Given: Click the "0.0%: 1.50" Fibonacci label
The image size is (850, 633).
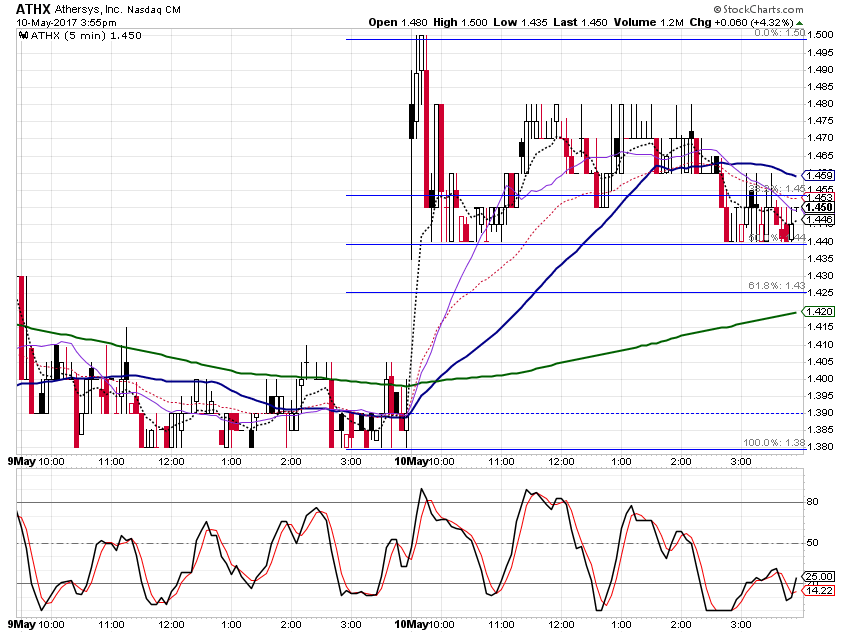Looking at the screenshot, I should (780, 33).
